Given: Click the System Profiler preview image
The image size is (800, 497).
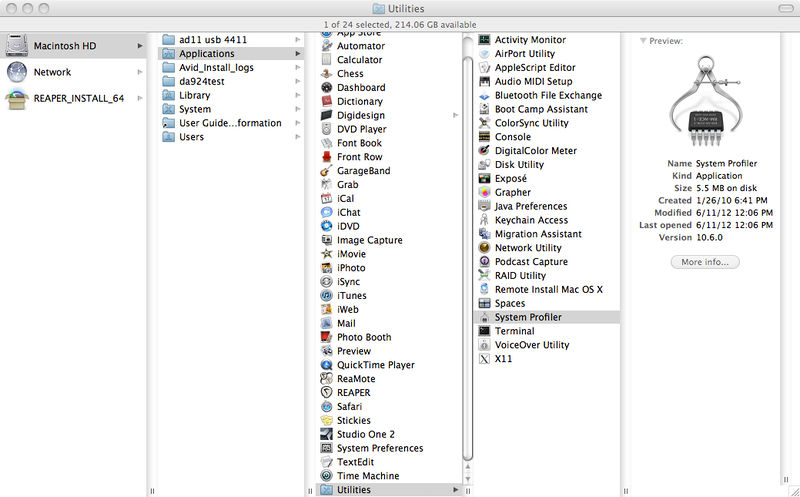Looking at the screenshot, I should coord(705,101).
